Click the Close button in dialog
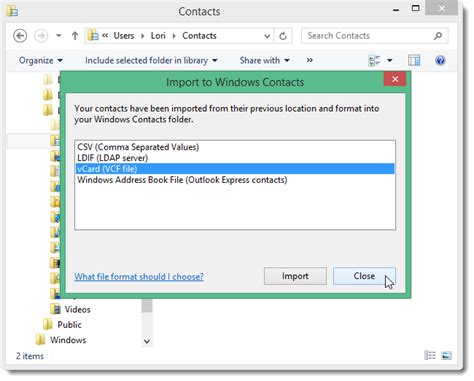 [x=364, y=276]
